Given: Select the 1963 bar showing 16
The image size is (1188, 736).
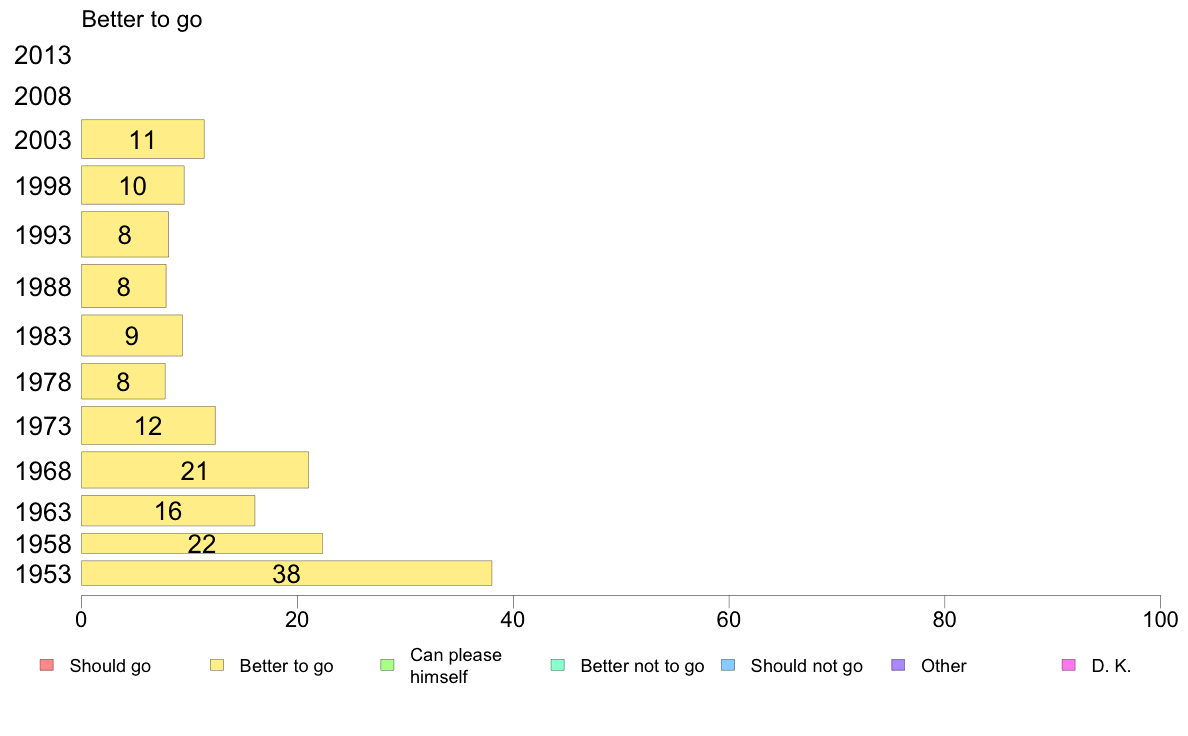Looking at the screenshot, I should point(168,511).
